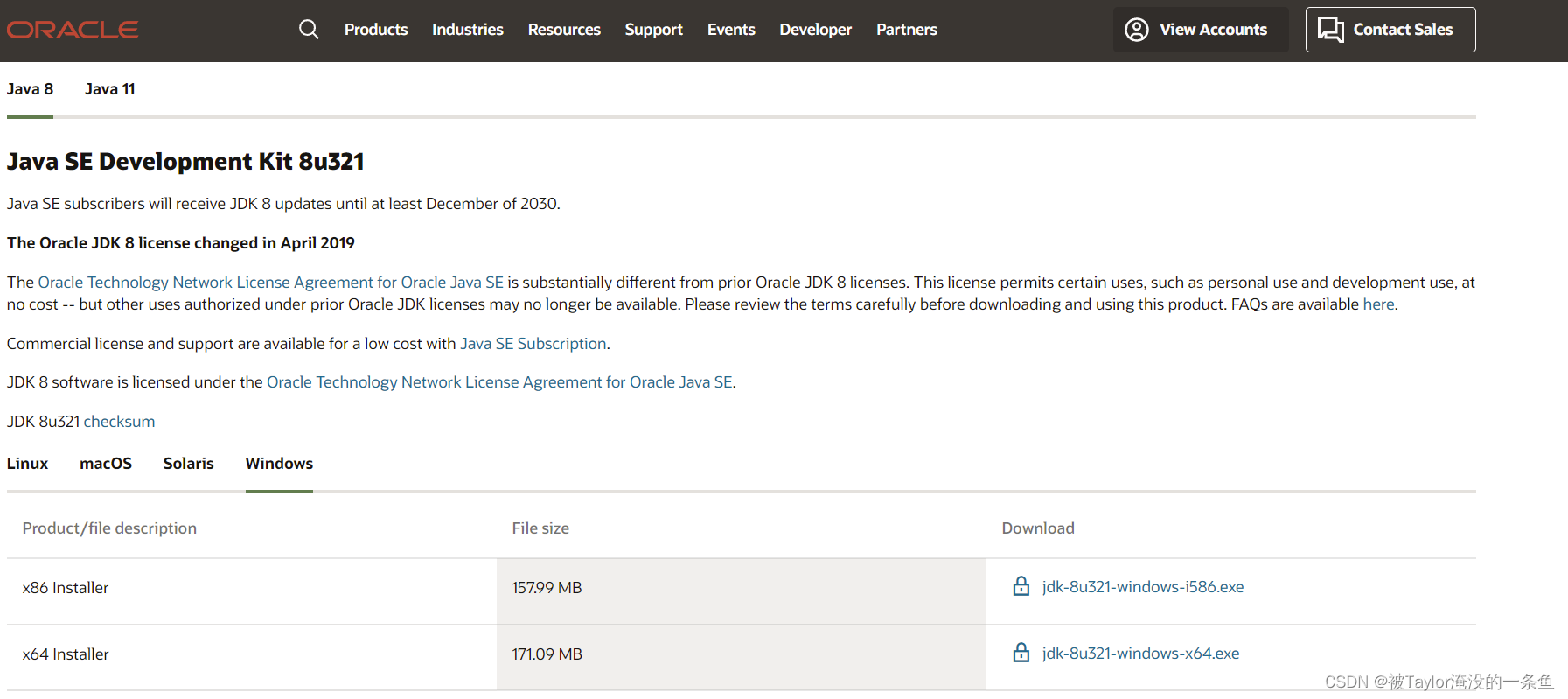The image size is (1568, 699).
Task: Open the license agreement link after 'JDK 8 software is licensed under the'
Action: (499, 382)
